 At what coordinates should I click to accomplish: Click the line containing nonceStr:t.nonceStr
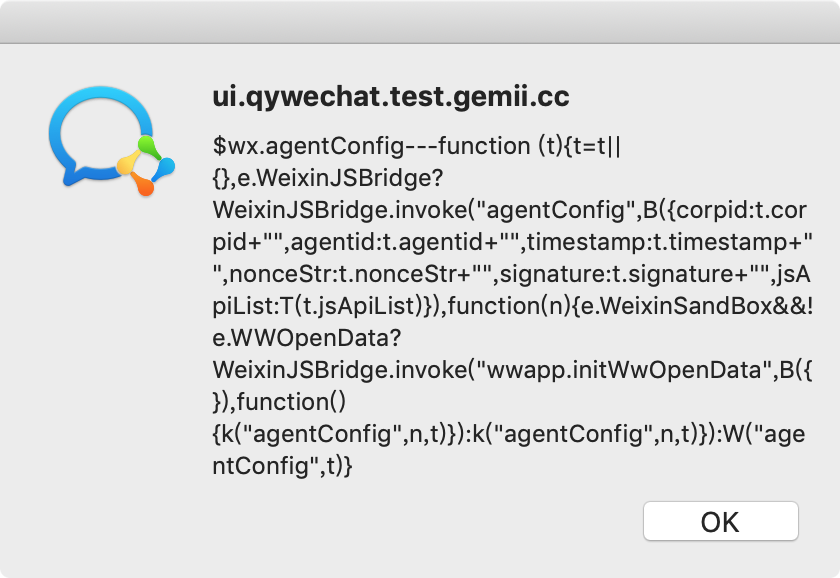coord(511,274)
